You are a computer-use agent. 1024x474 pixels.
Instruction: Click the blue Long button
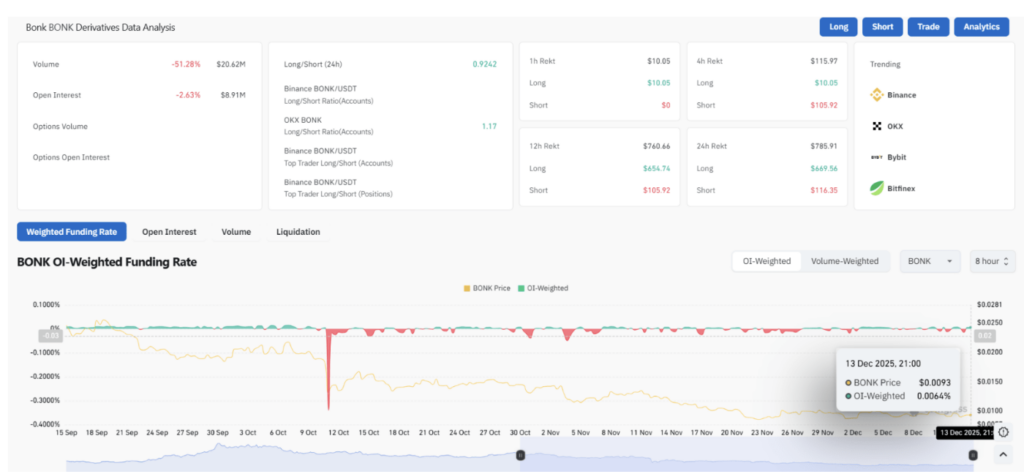(837, 27)
